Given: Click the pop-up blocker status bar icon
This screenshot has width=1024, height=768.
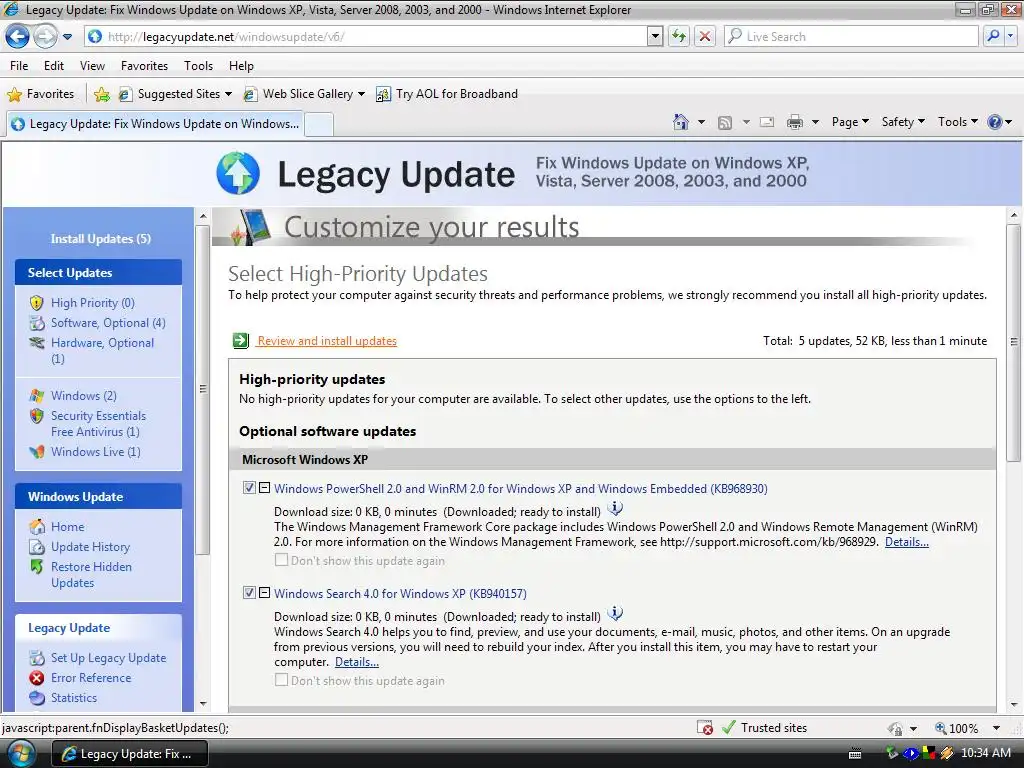Looking at the screenshot, I should coord(705,728).
